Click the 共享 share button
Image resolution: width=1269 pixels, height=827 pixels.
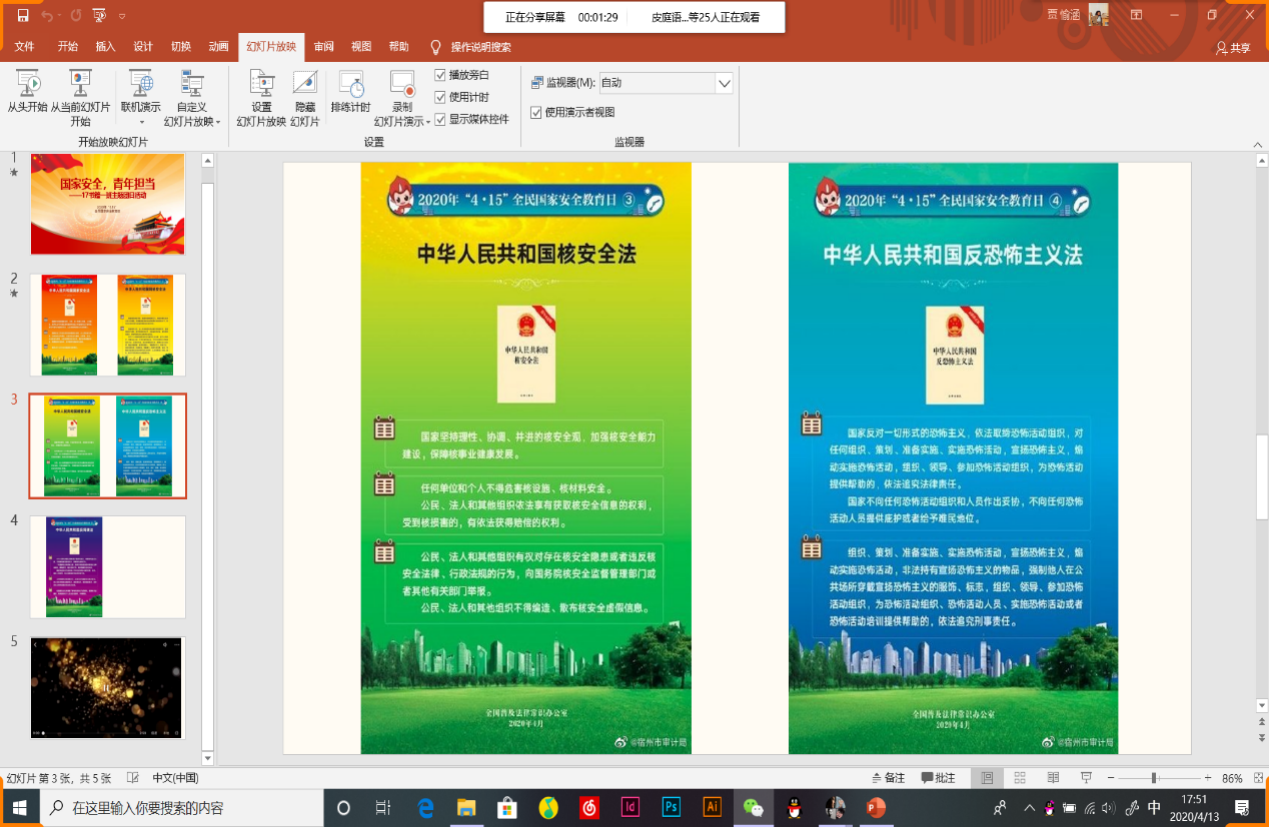coord(1233,47)
